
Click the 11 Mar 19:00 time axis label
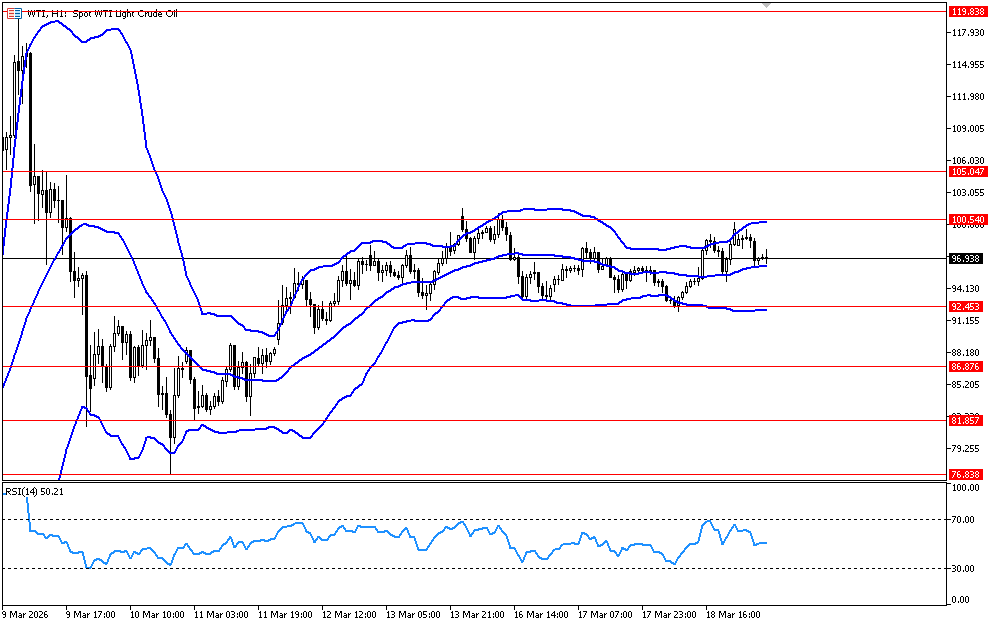click(285, 614)
